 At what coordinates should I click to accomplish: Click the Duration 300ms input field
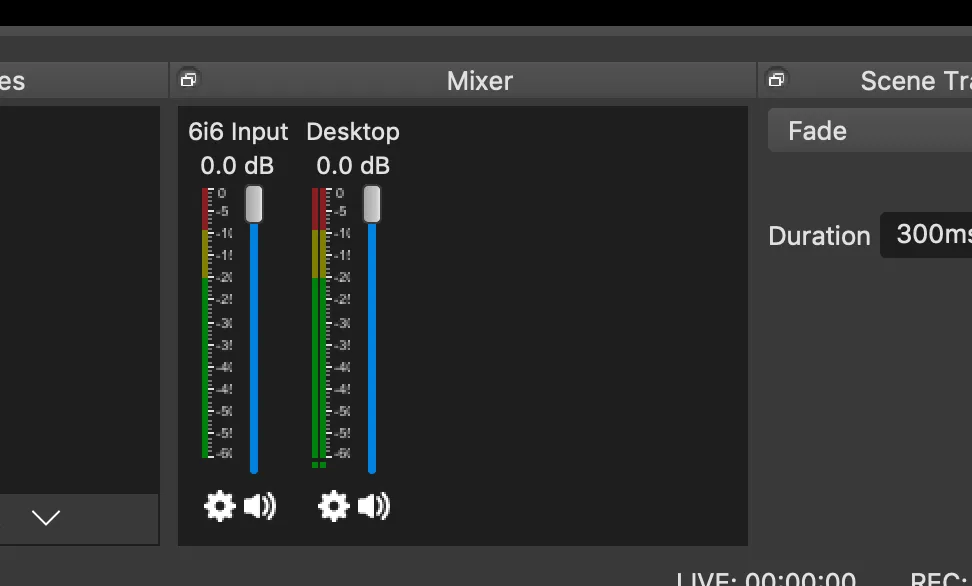tap(925, 235)
